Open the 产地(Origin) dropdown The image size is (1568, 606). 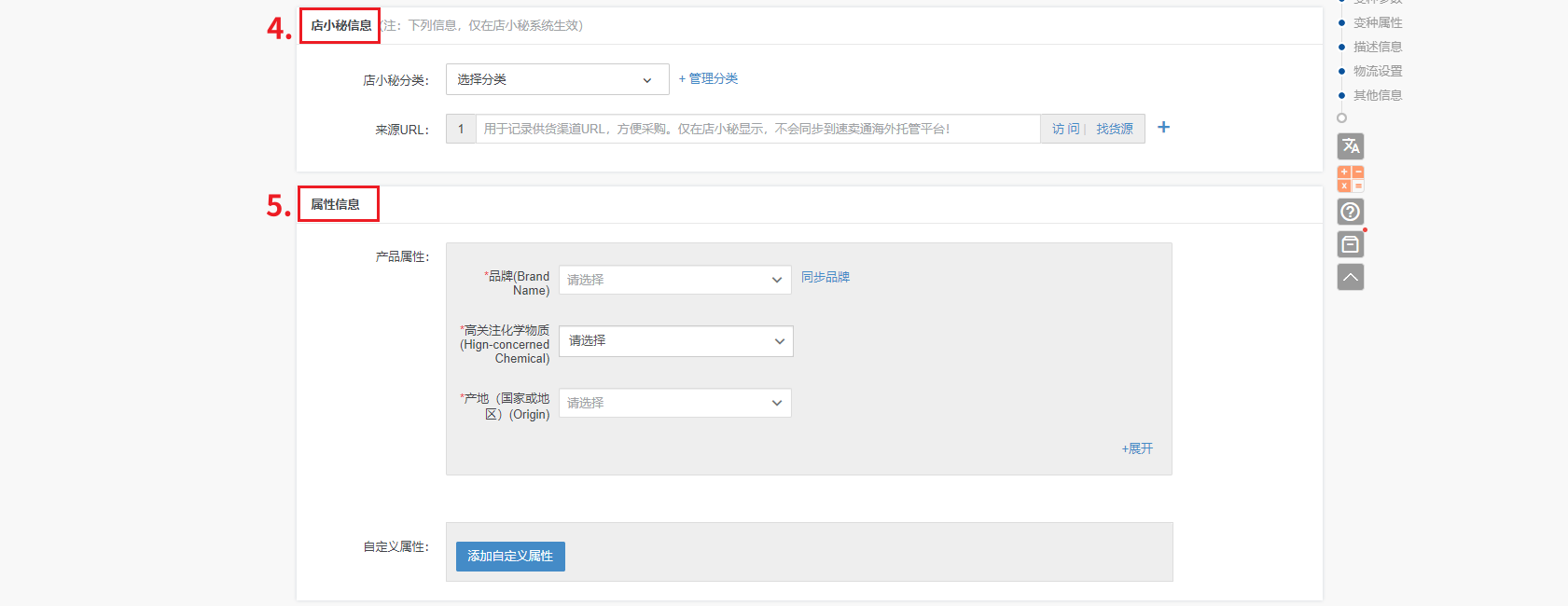pyautogui.click(x=674, y=403)
